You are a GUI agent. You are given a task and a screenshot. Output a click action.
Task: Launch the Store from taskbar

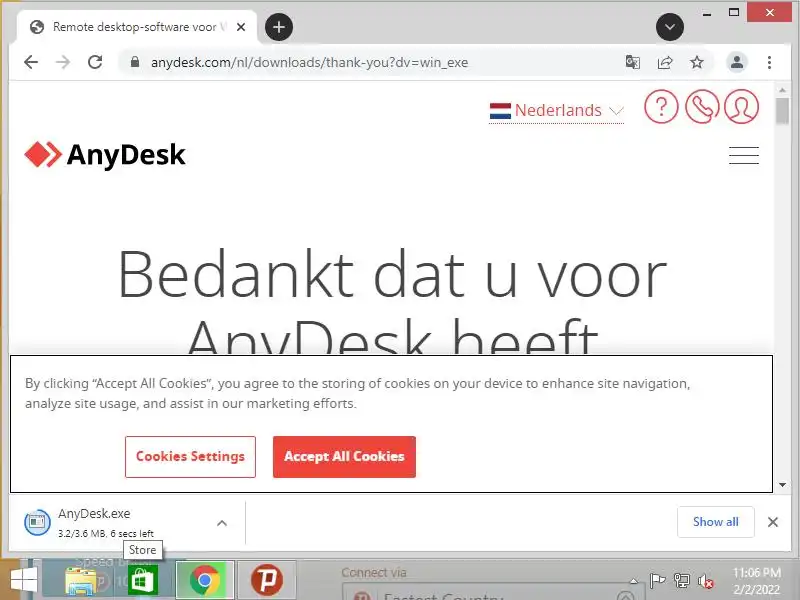[x=143, y=581]
